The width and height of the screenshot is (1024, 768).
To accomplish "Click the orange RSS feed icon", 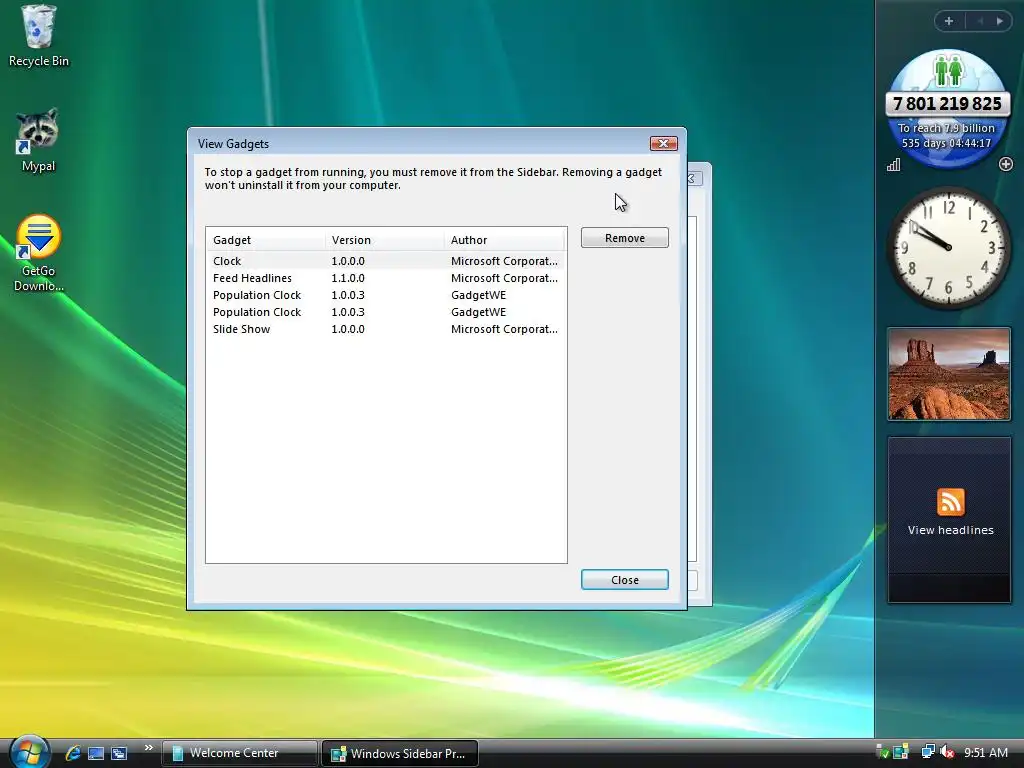I will click(x=950, y=502).
